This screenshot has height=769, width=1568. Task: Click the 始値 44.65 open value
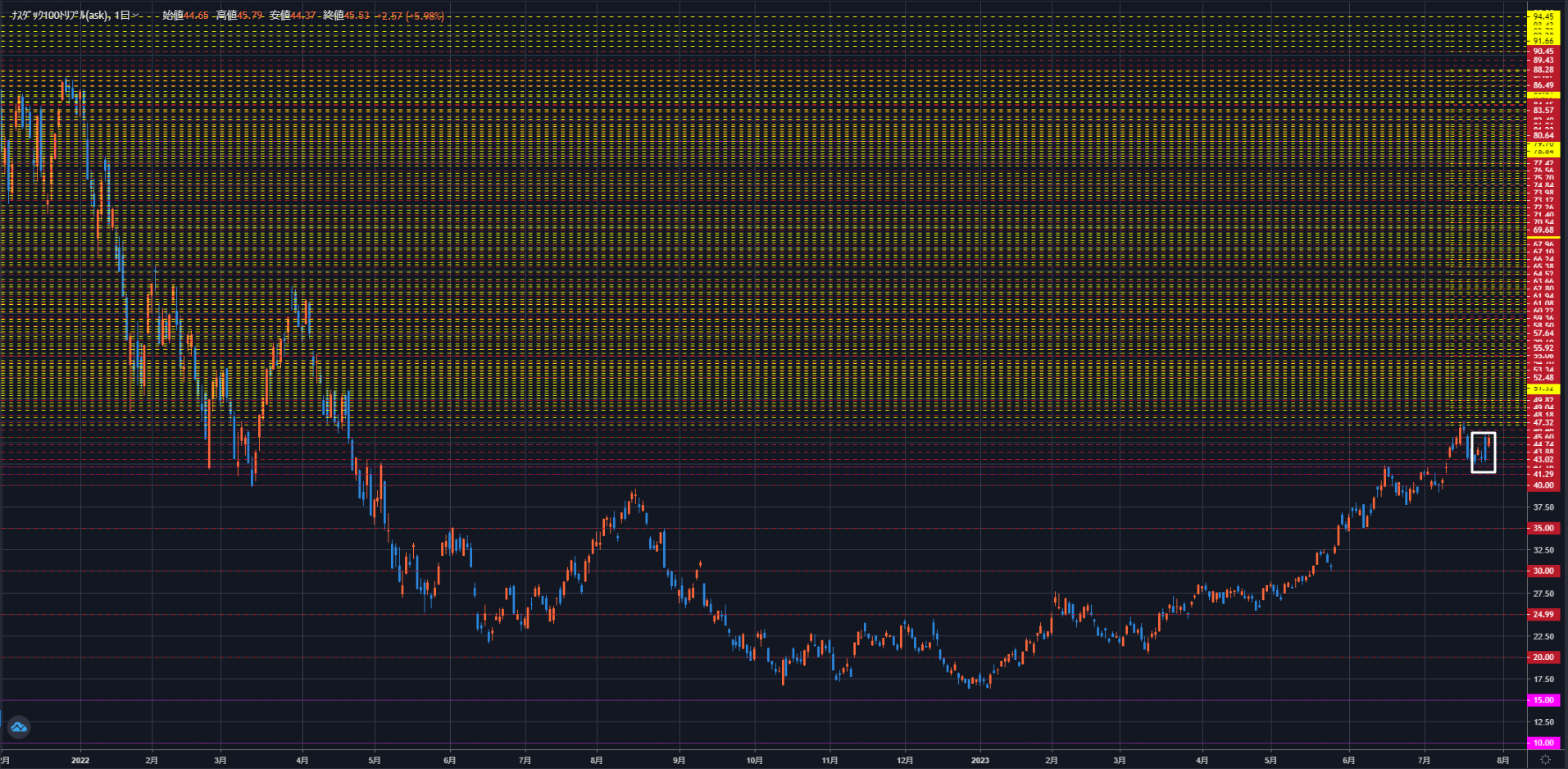(x=185, y=16)
